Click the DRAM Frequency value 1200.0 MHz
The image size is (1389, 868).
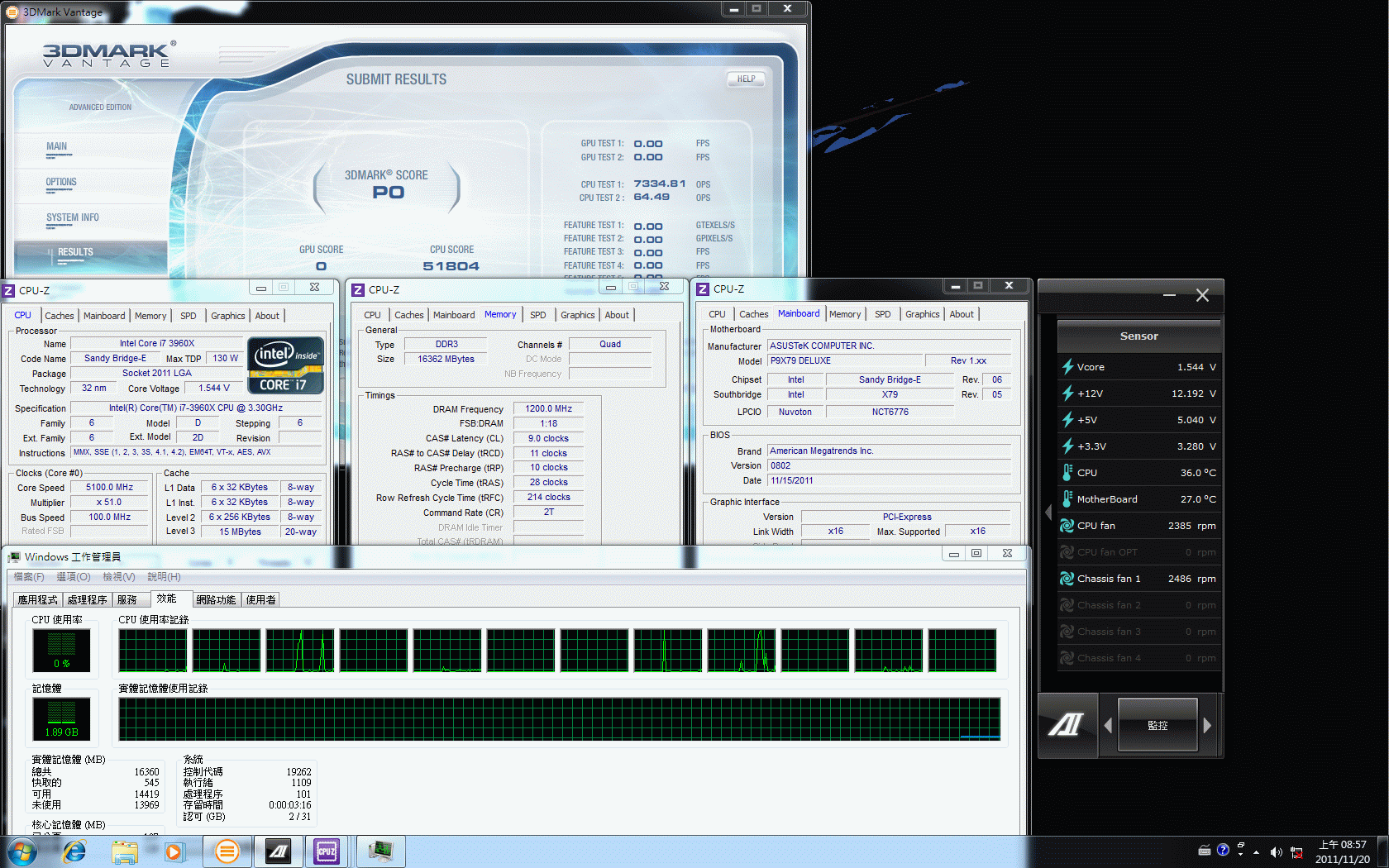tap(549, 408)
